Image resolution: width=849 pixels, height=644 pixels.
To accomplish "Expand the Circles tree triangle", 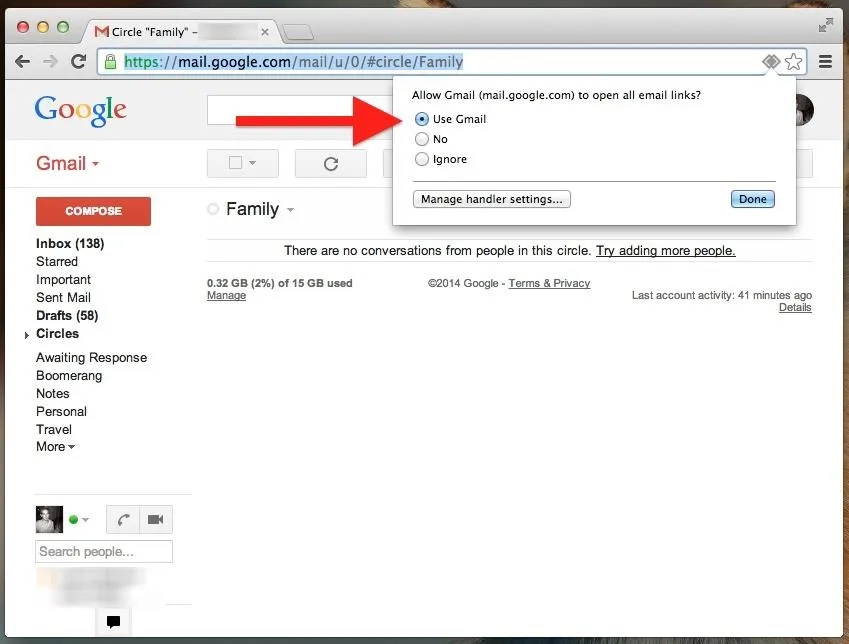I will tap(27, 335).
